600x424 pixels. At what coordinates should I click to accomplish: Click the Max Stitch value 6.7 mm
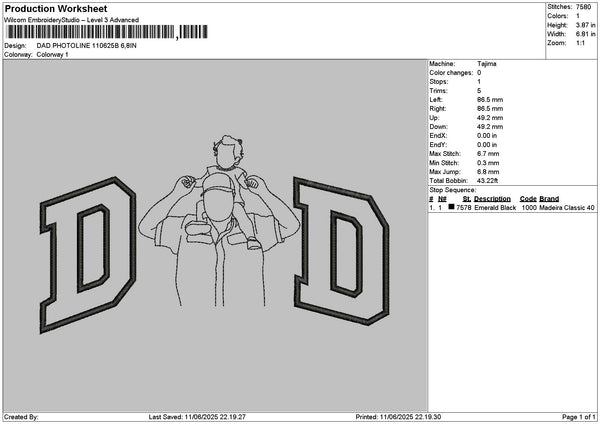(x=488, y=154)
